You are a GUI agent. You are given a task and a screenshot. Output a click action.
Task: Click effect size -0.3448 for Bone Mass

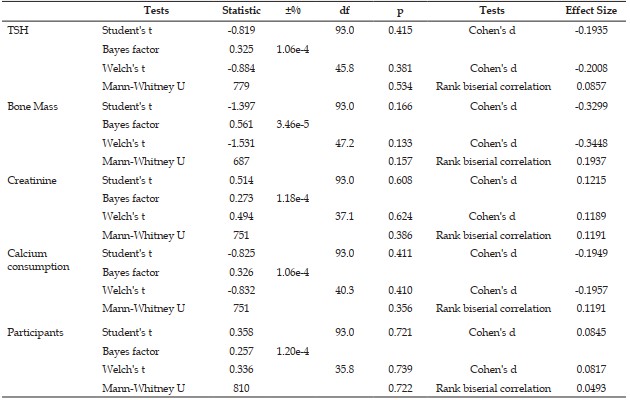(591, 143)
